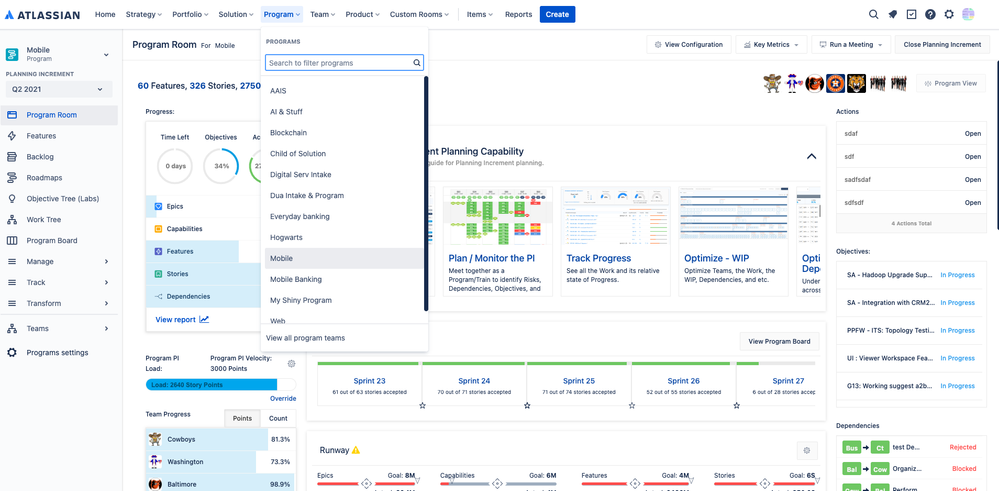Viewport: 999px width, 491px height.
Task: Open the Q2 2021 planning increment dropdown
Action: (59, 89)
